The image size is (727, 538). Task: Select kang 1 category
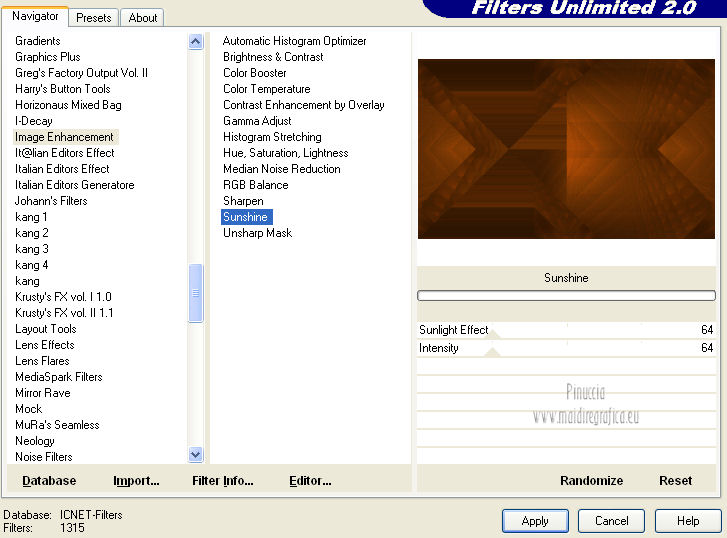pyautogui.click(x=31, y=217)
